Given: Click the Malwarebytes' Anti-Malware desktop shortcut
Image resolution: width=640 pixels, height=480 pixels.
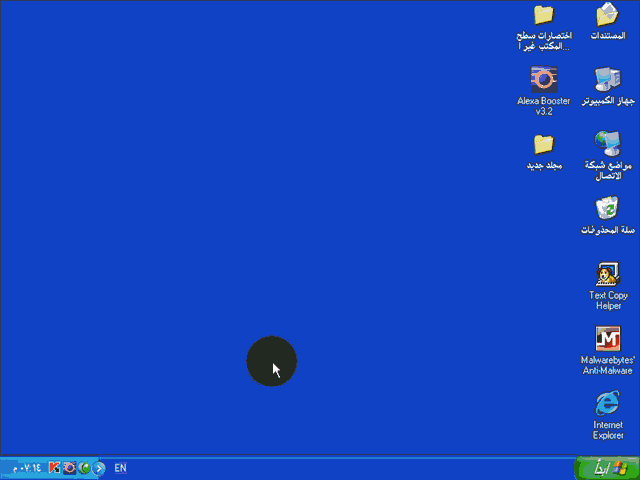Looking at the screenshot, I should pyautogui.click(x=608, y=339).
